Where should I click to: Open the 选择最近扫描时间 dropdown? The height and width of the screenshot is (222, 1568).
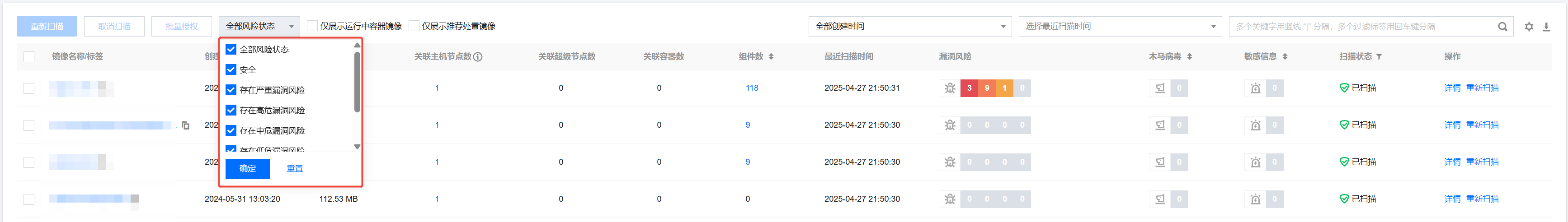pyautogui.click(x=1120, y=26)
